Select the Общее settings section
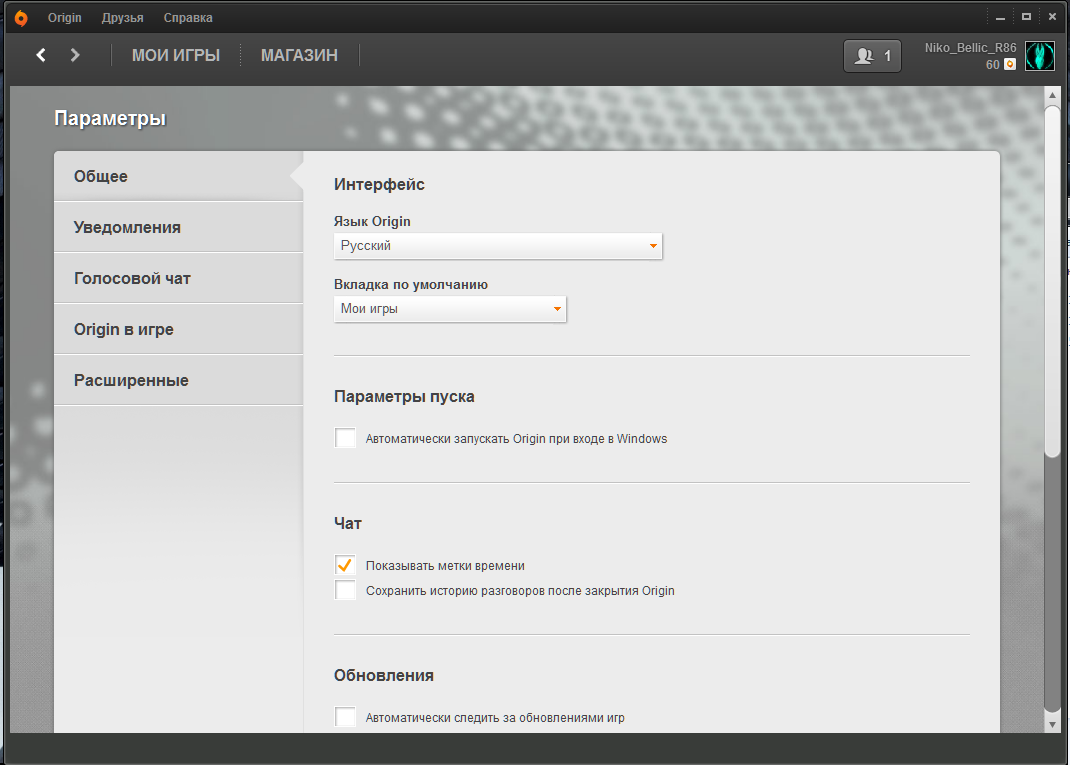1070x765 pixels. click(x=179, y=176)
